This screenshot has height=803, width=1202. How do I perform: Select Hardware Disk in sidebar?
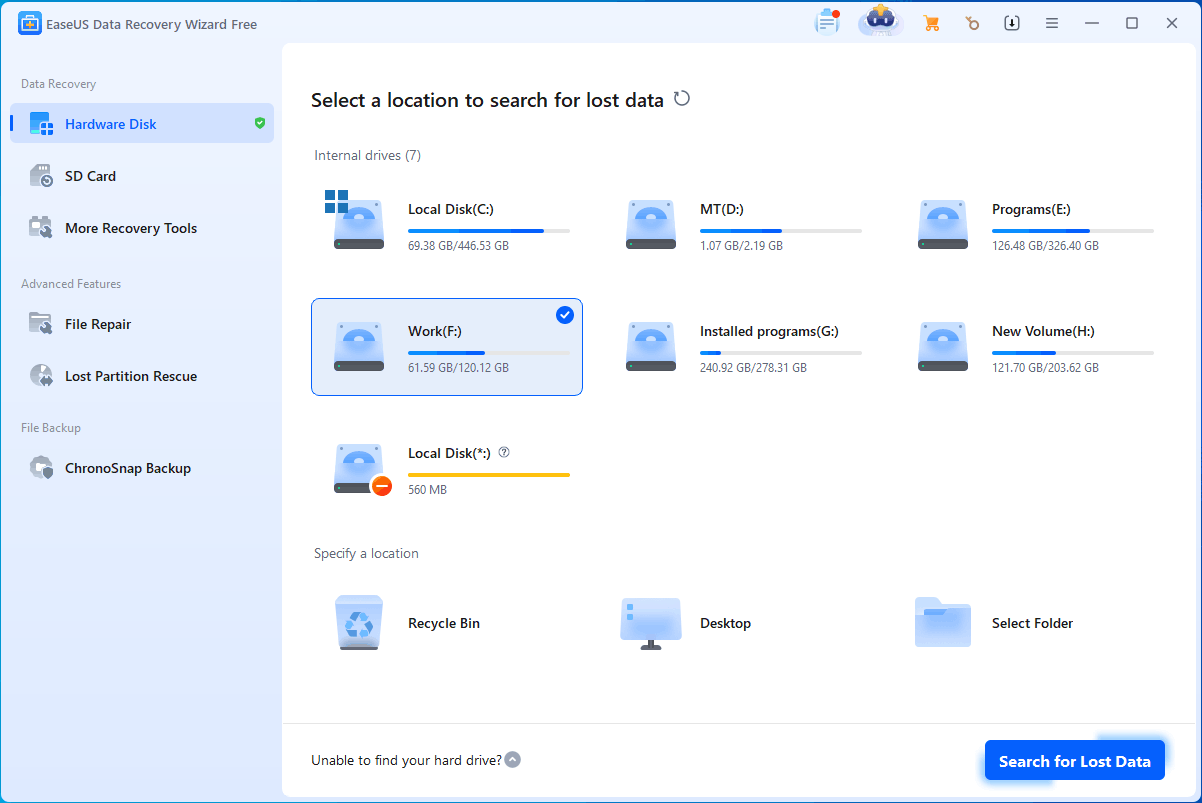(x=142, y=124)
